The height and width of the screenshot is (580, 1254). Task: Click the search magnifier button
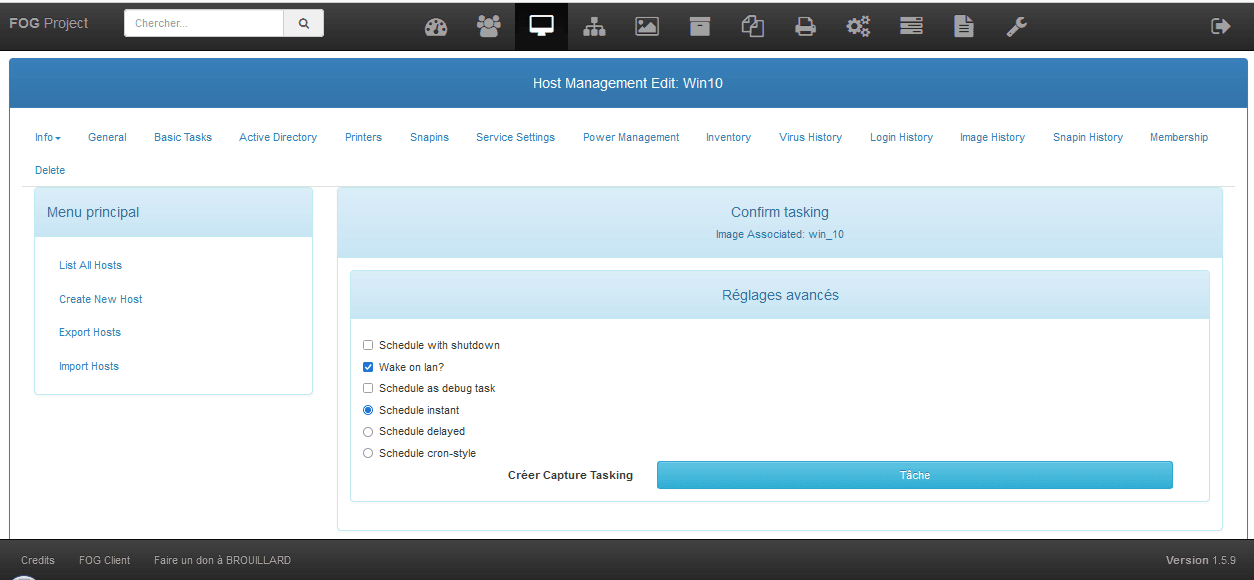click(304, 23)
